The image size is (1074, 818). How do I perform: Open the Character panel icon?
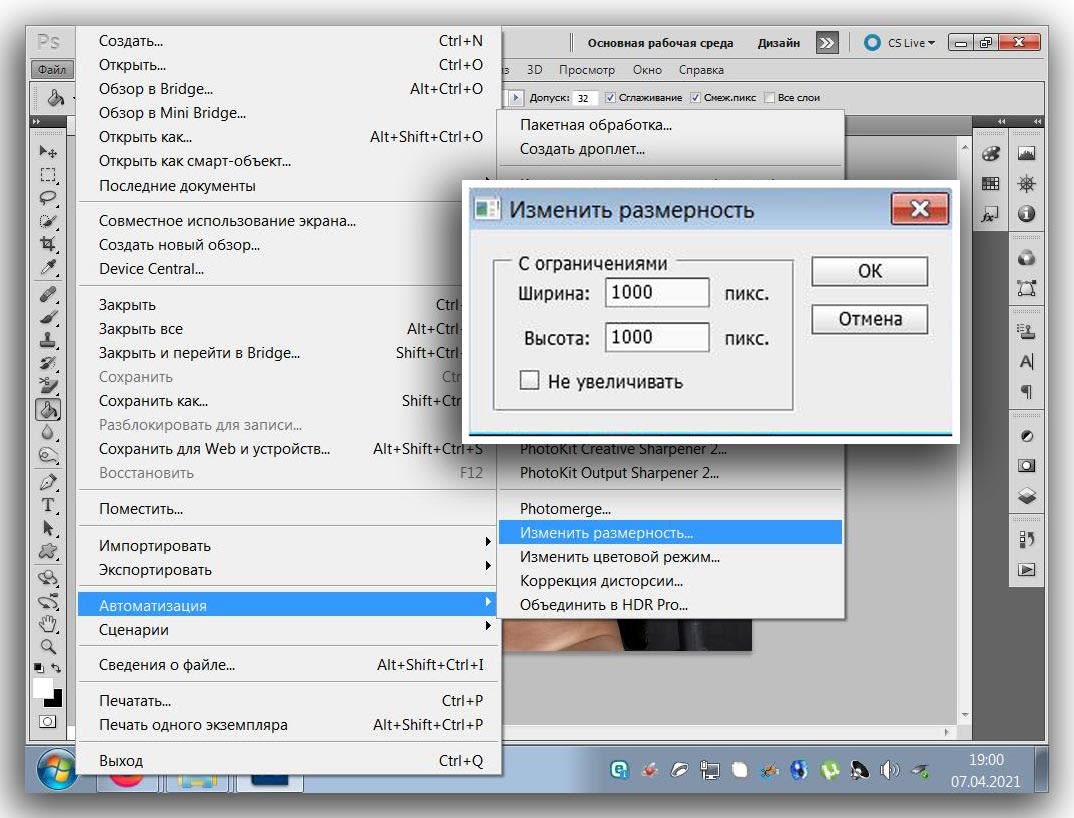click(1026, 362)
